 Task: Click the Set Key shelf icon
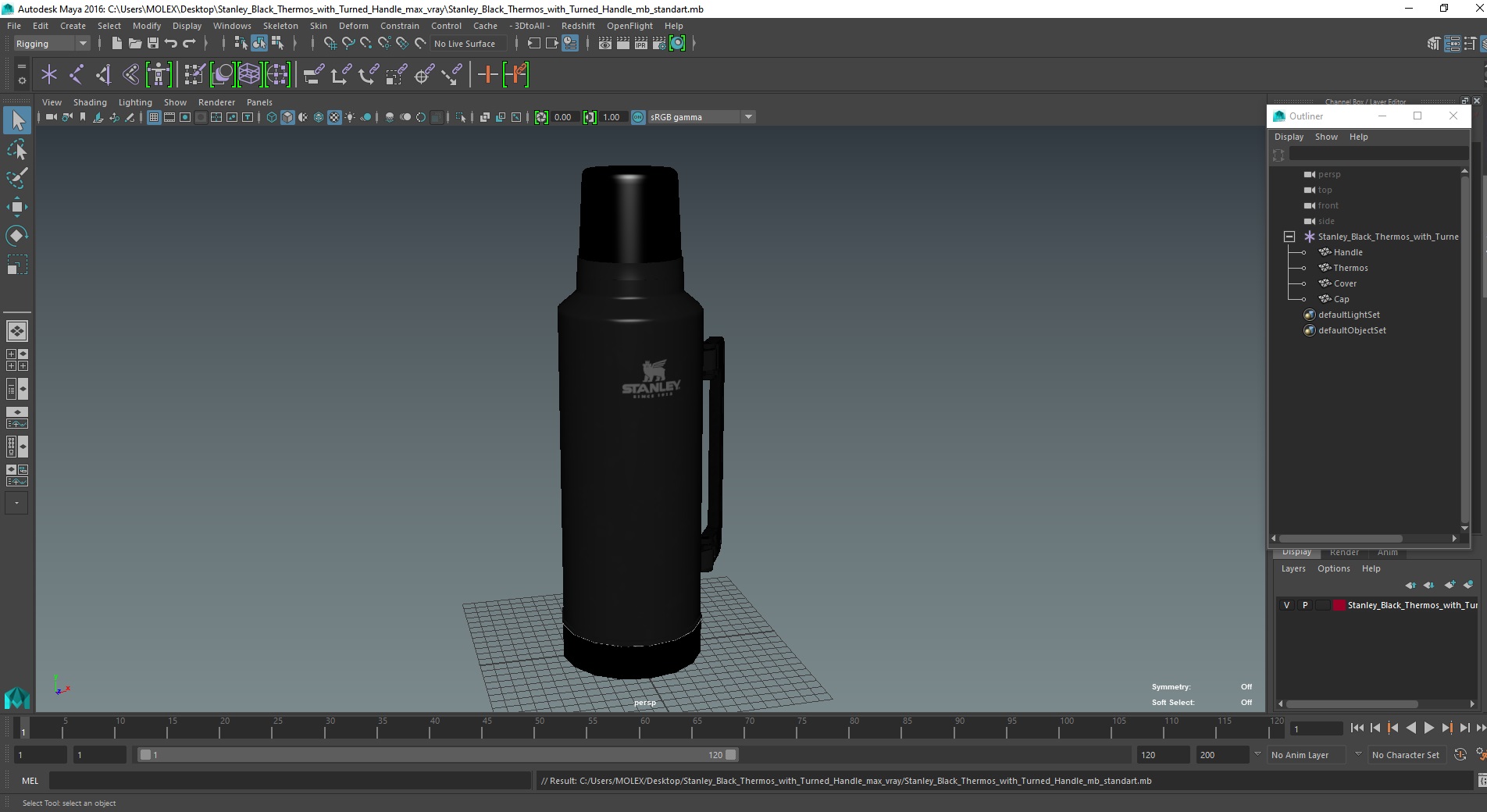click(x=487, y=75)
